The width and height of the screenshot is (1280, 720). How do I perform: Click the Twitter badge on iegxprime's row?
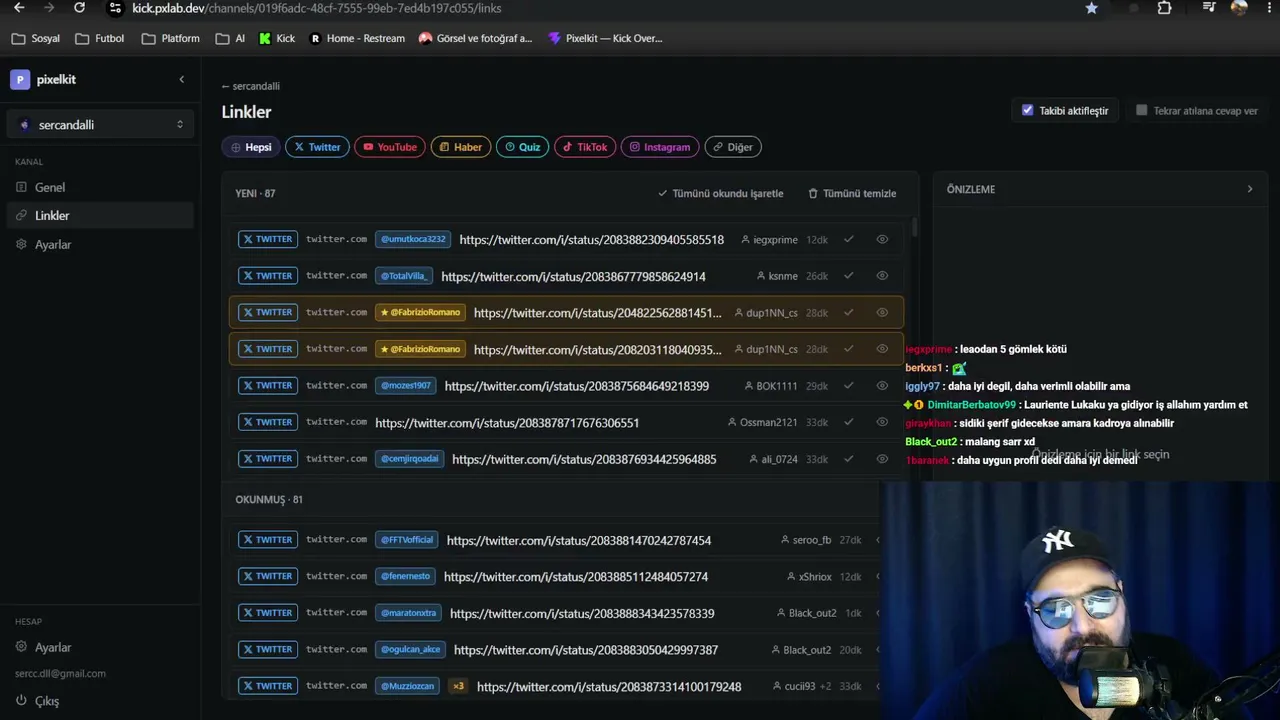(268, 239)
